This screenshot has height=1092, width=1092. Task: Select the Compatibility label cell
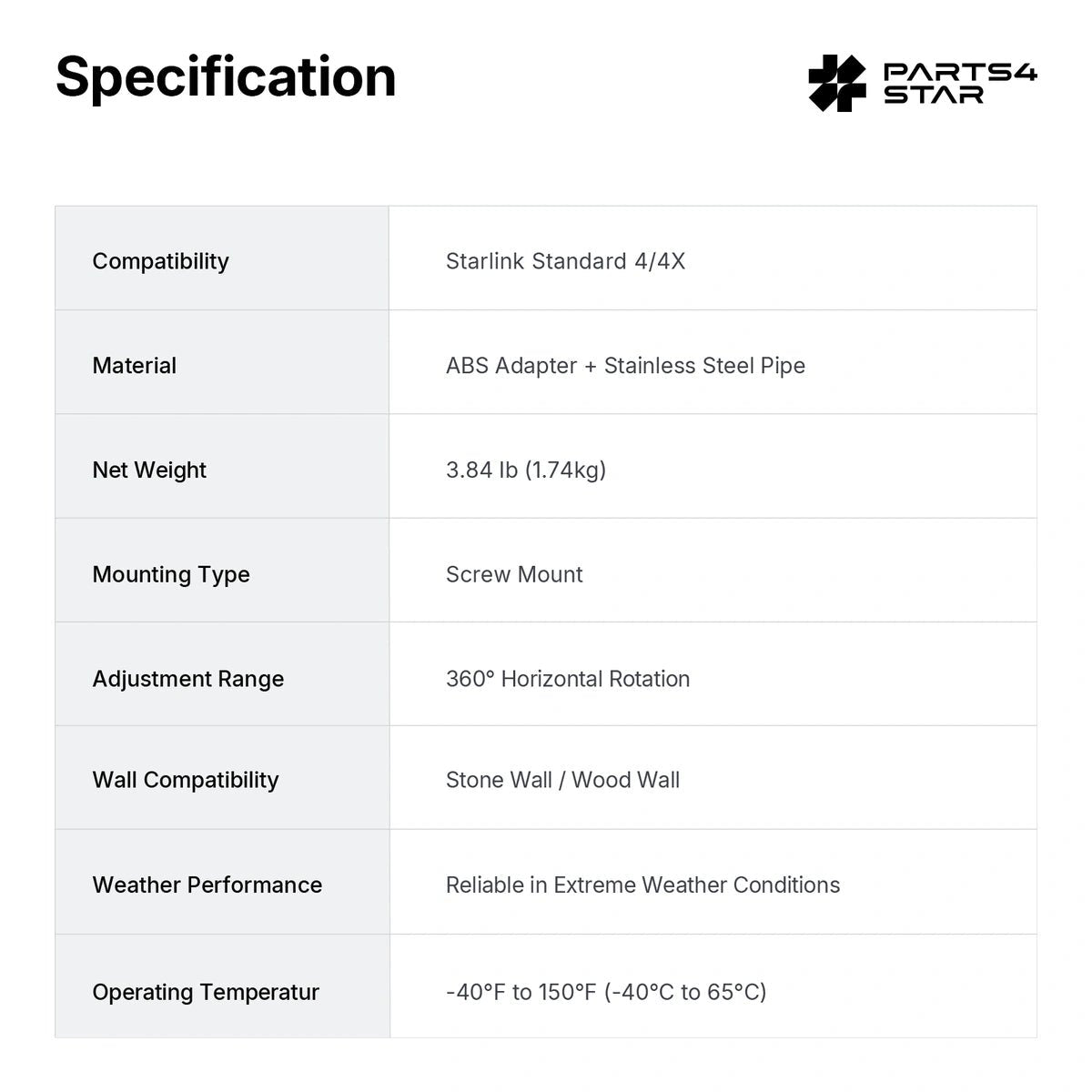pos(222,258)
